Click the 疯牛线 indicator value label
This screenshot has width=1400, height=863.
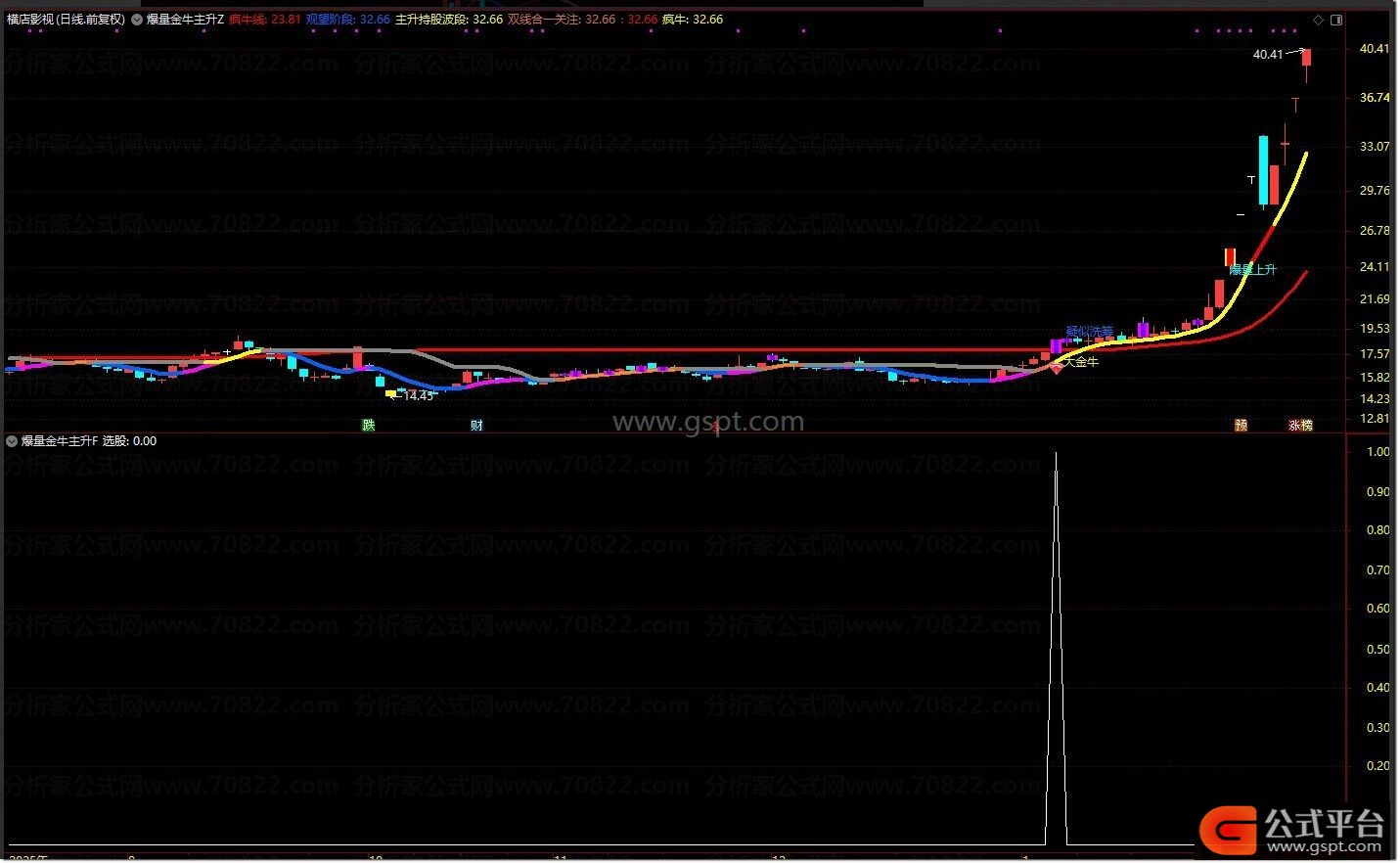(265, 20)
